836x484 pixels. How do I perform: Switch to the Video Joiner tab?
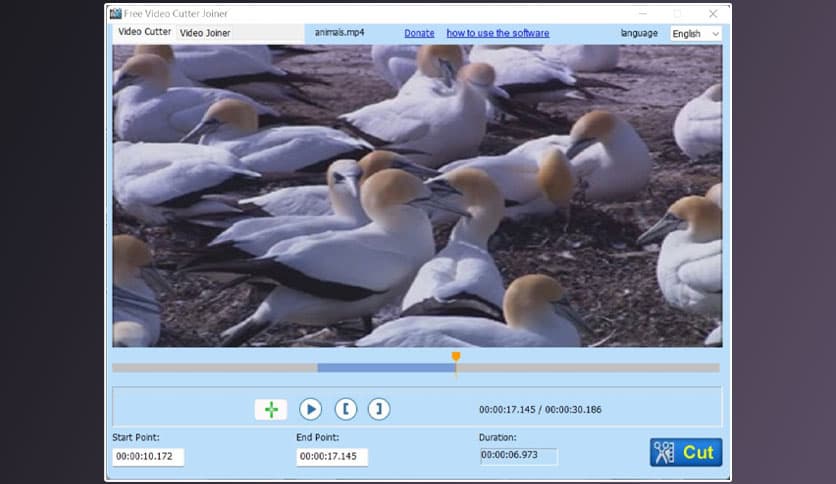pos(205,33)
